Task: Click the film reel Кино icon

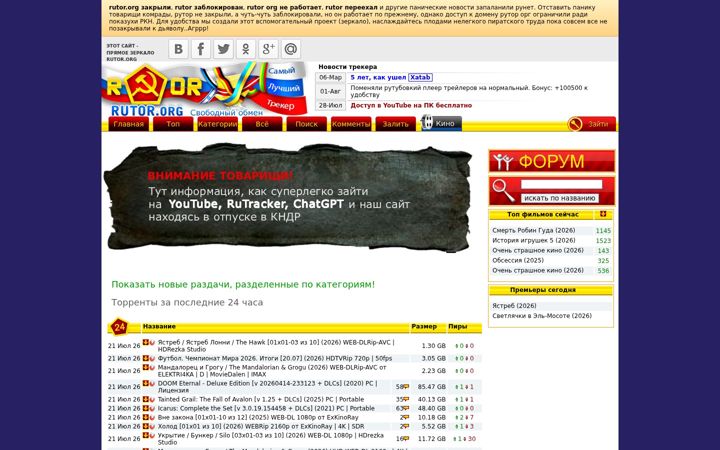Action: 427,123
